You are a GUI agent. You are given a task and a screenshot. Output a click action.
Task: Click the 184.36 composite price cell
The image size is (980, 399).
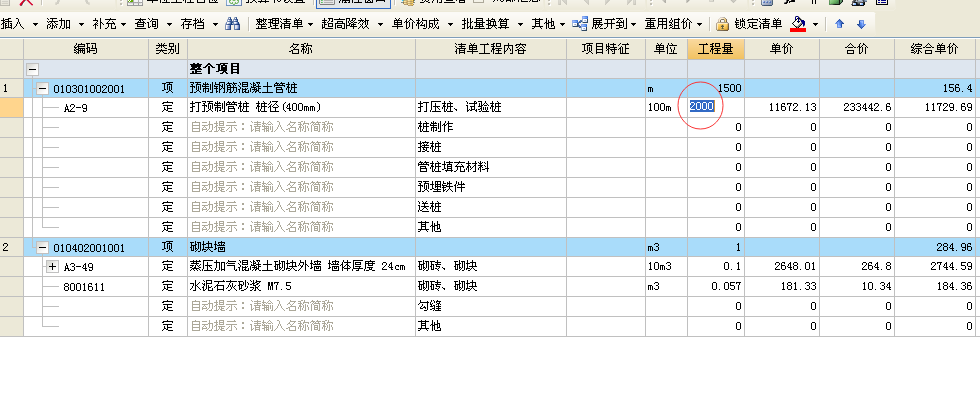(x=934, y=286)
